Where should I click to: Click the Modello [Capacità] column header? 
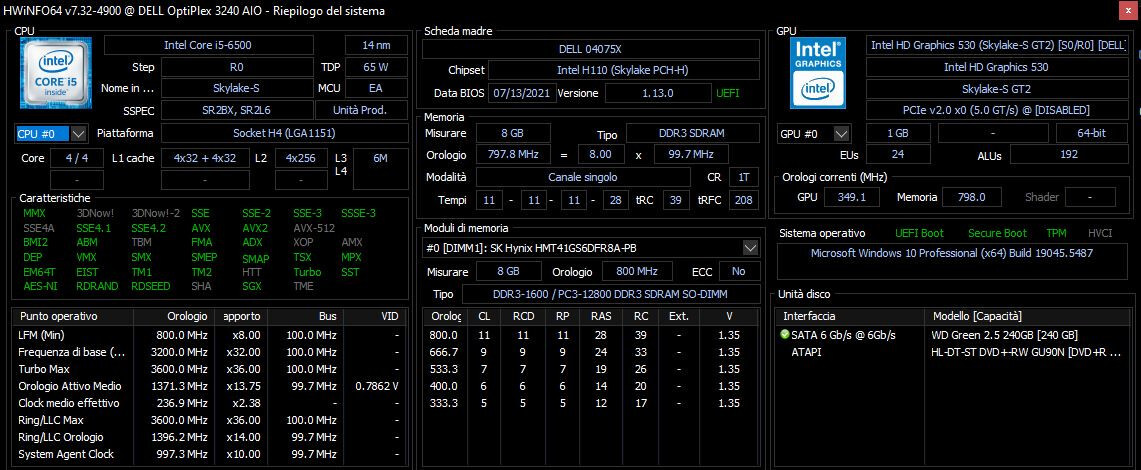[1028, 316]
